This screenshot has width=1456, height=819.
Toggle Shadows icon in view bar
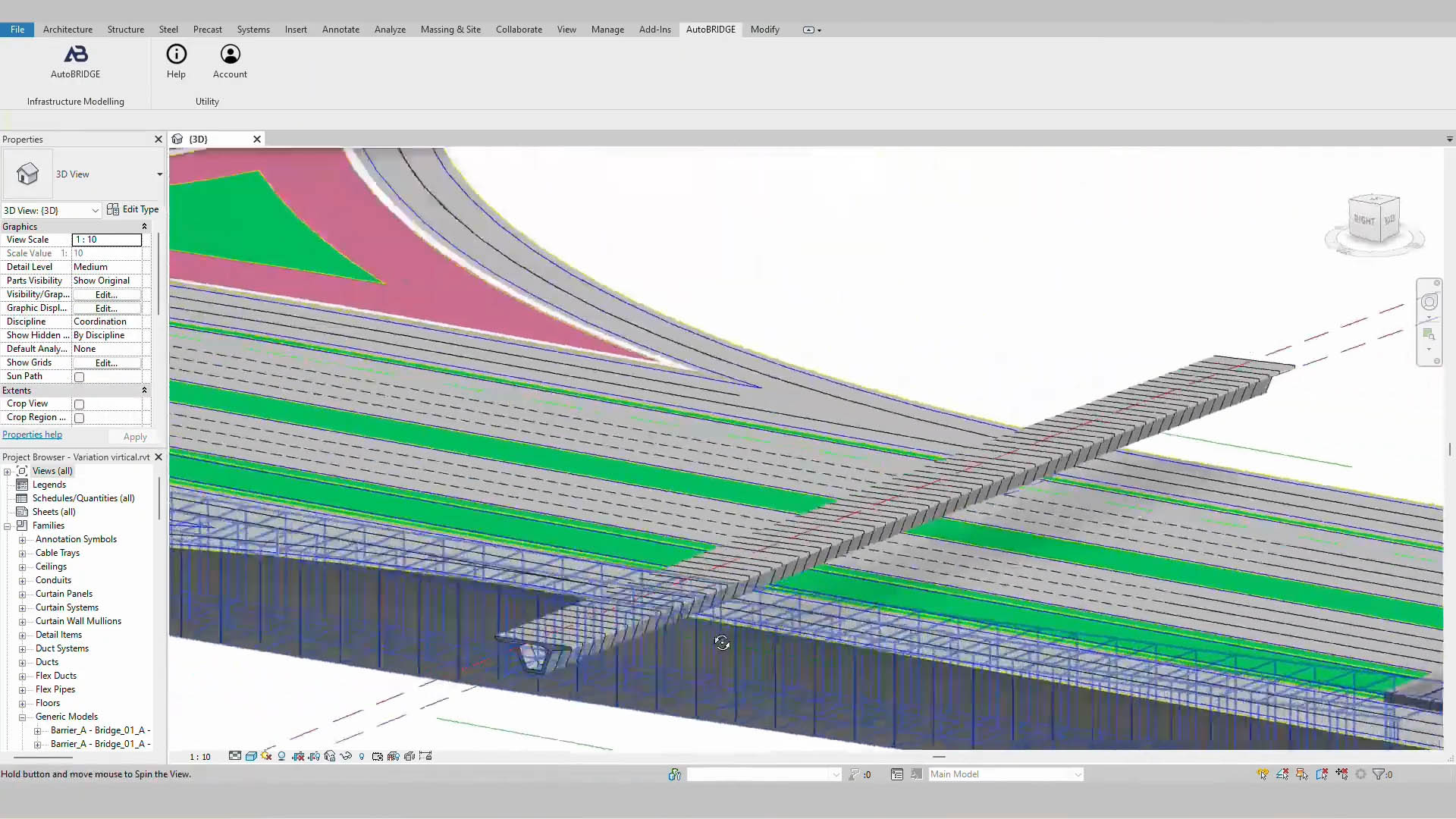coord(281,756)
